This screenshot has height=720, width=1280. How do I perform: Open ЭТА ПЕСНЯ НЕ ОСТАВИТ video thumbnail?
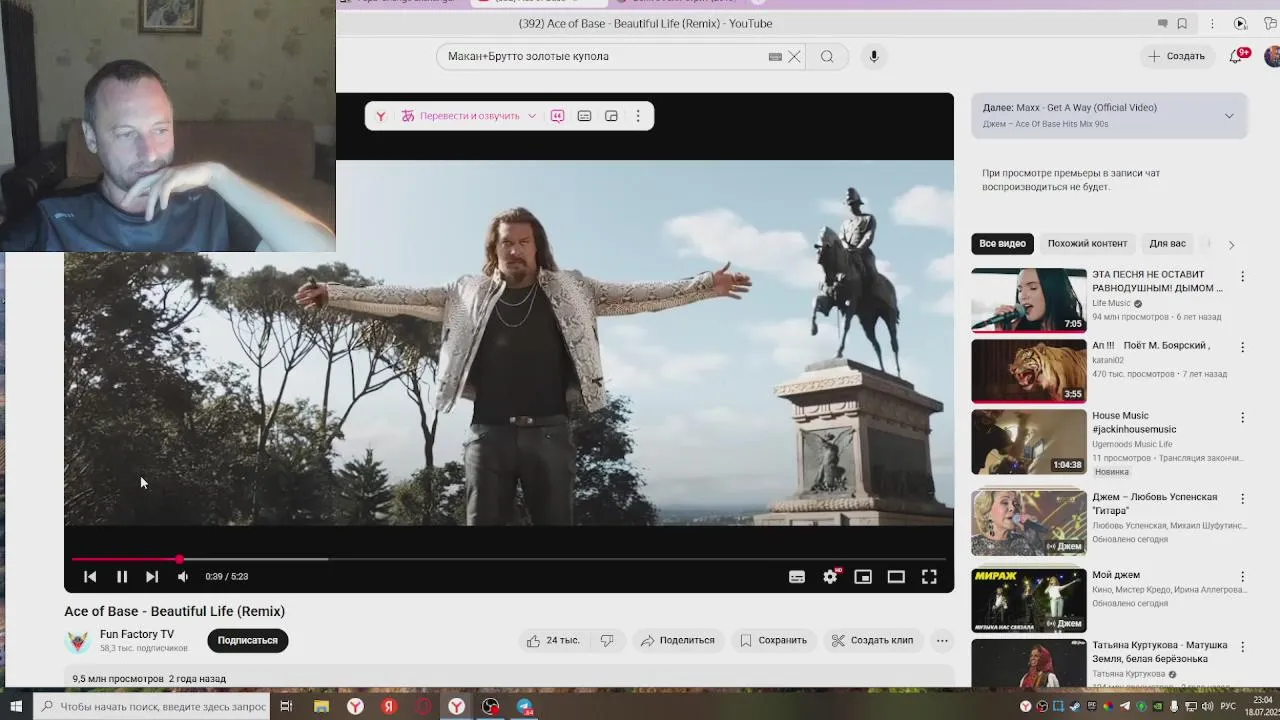tap(1028, 300)
